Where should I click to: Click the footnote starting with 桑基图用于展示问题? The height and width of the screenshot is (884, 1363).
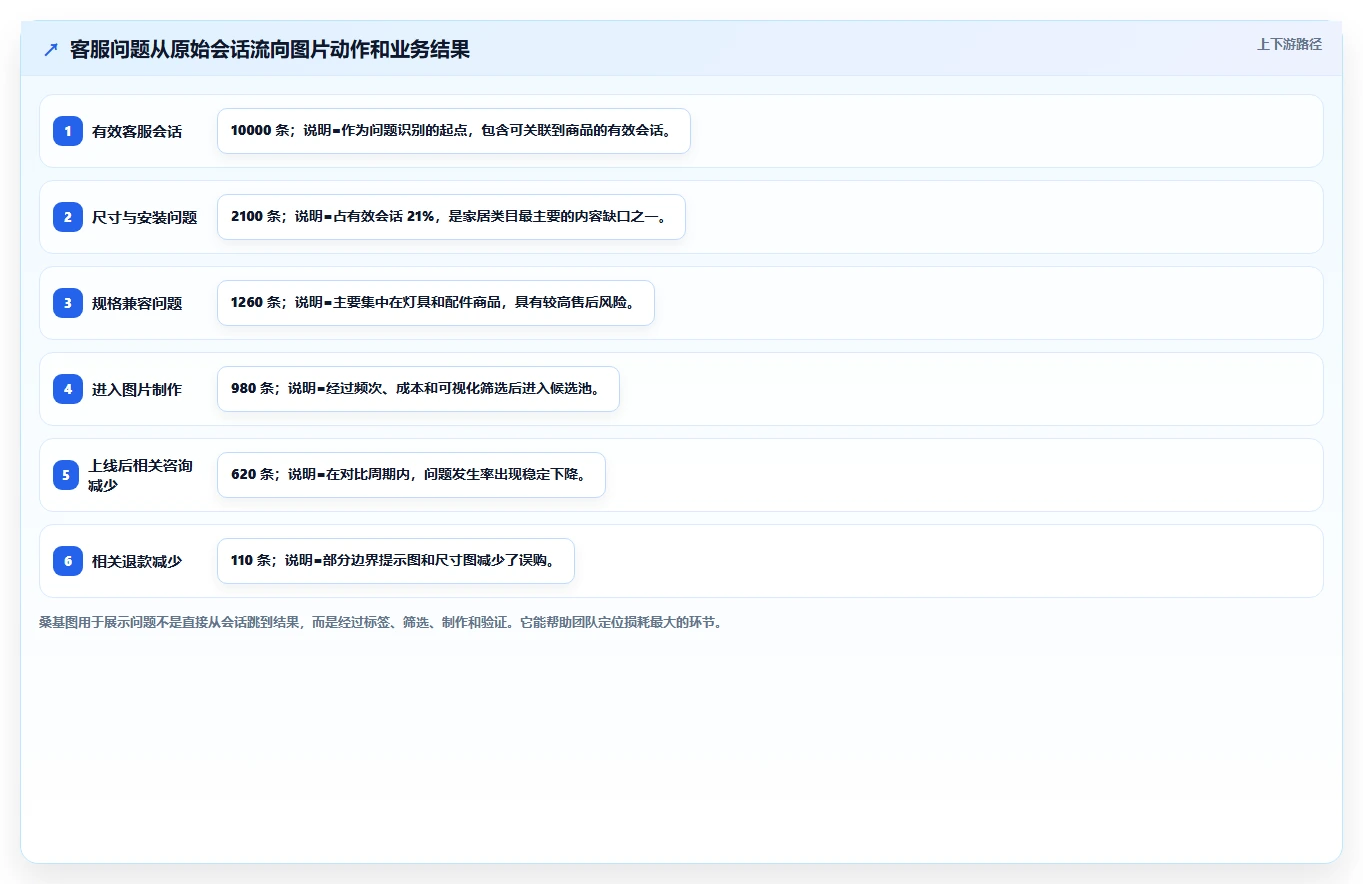click(x=380, y=622)
